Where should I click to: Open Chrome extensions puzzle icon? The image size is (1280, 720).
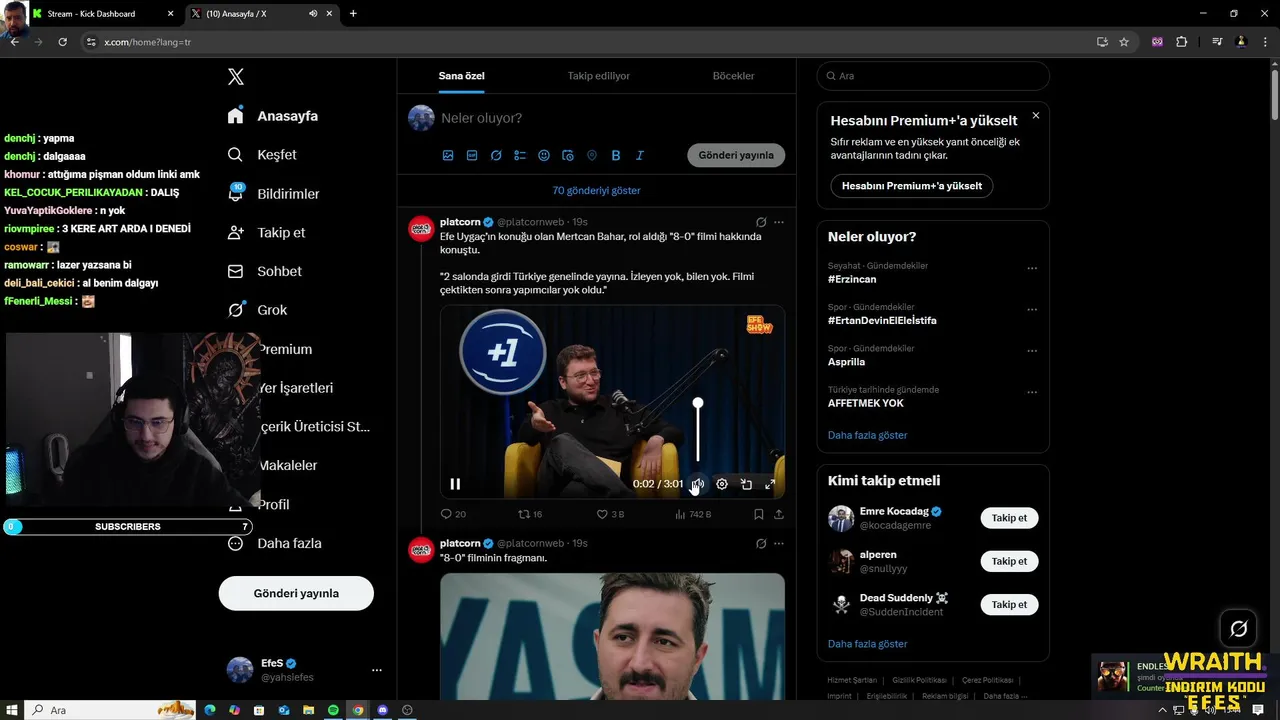[x=1181, y=42]
